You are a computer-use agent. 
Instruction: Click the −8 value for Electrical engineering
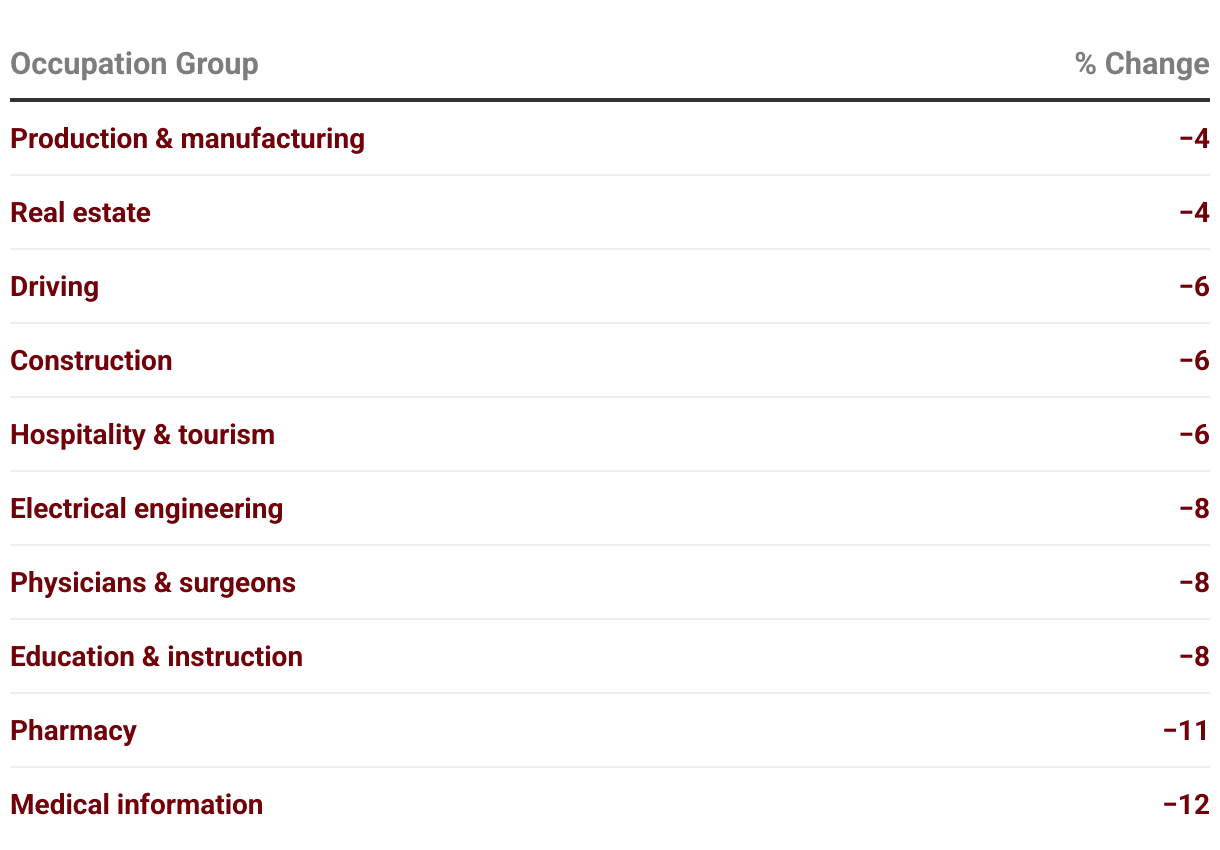1194,508
